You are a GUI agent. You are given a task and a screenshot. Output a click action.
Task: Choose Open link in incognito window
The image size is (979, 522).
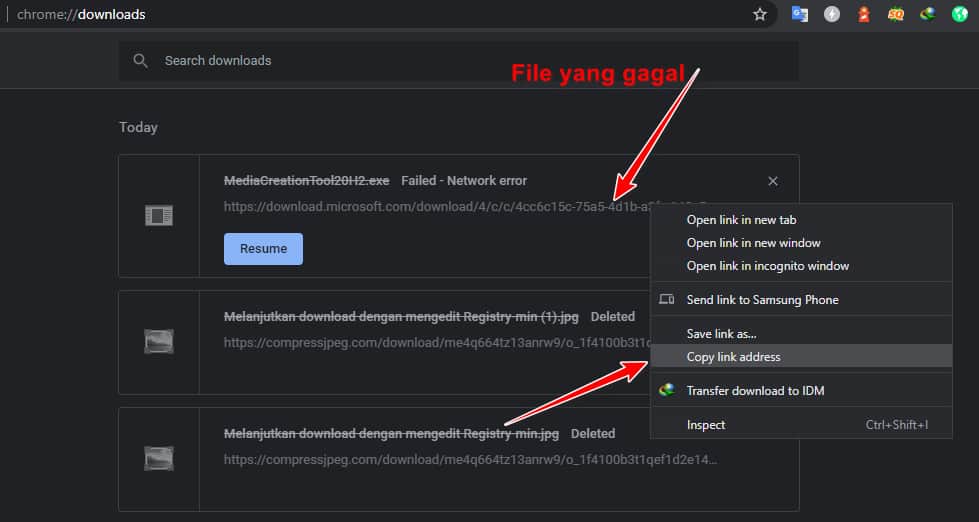pos(801,266)
